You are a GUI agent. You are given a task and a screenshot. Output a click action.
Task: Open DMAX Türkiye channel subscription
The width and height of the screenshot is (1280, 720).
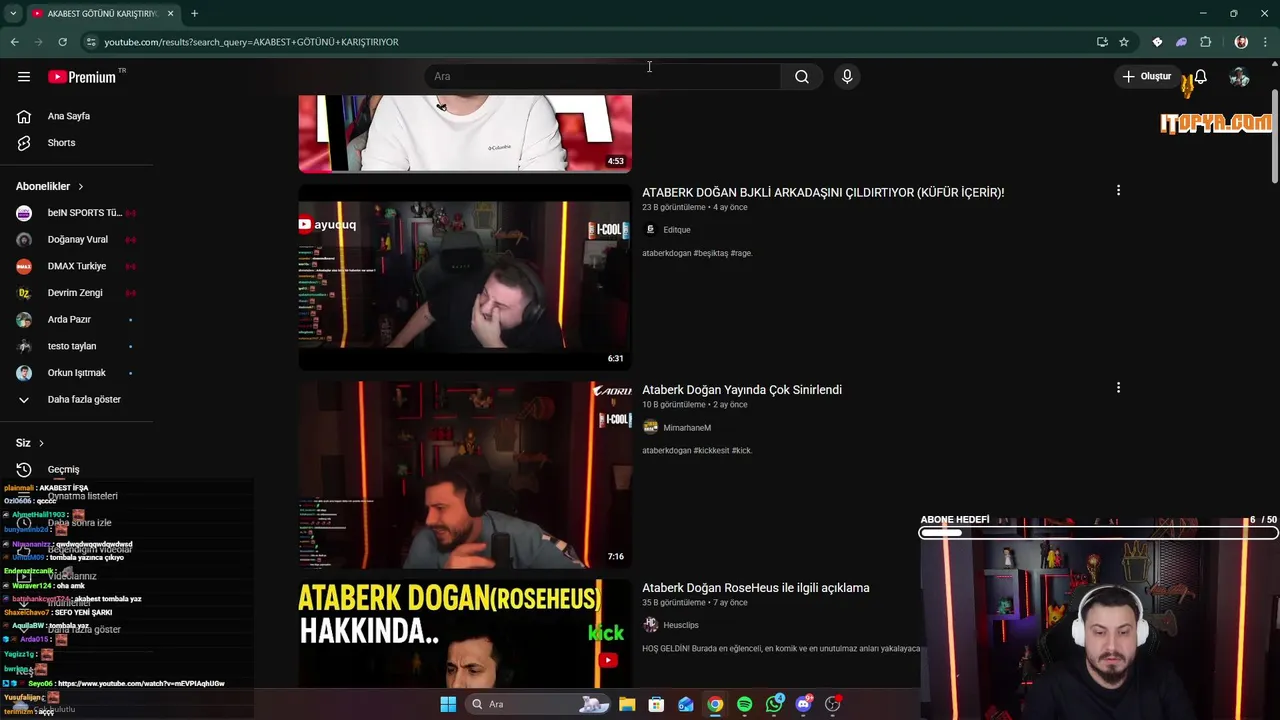click(78, 266)
